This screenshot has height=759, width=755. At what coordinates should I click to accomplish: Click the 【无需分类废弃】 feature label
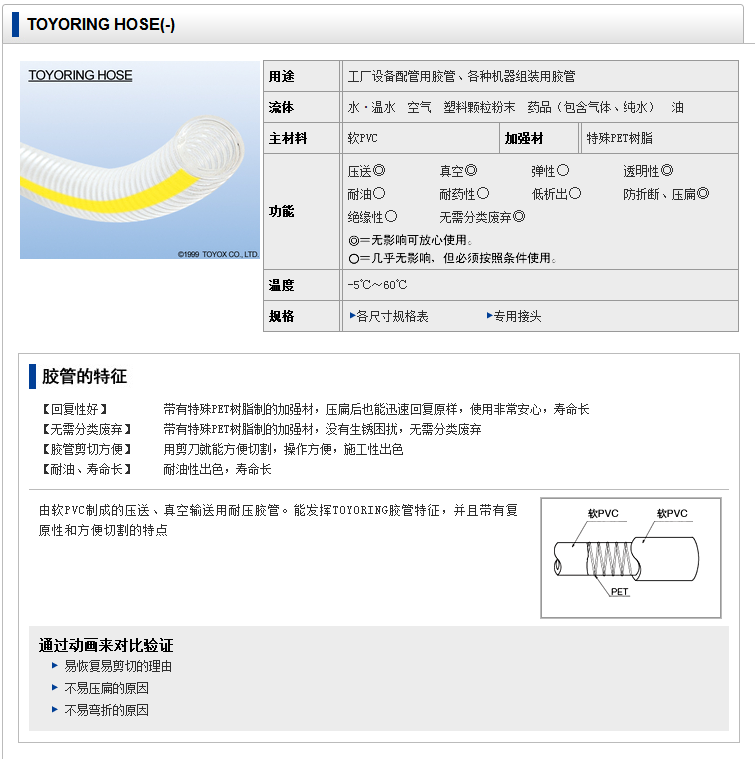pyautogui.click(x=87, y=429)
